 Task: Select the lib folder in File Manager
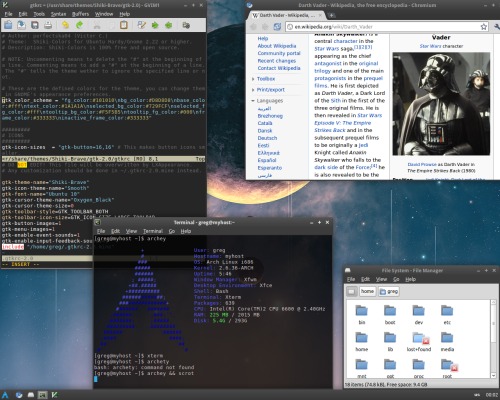pos(390,342)
